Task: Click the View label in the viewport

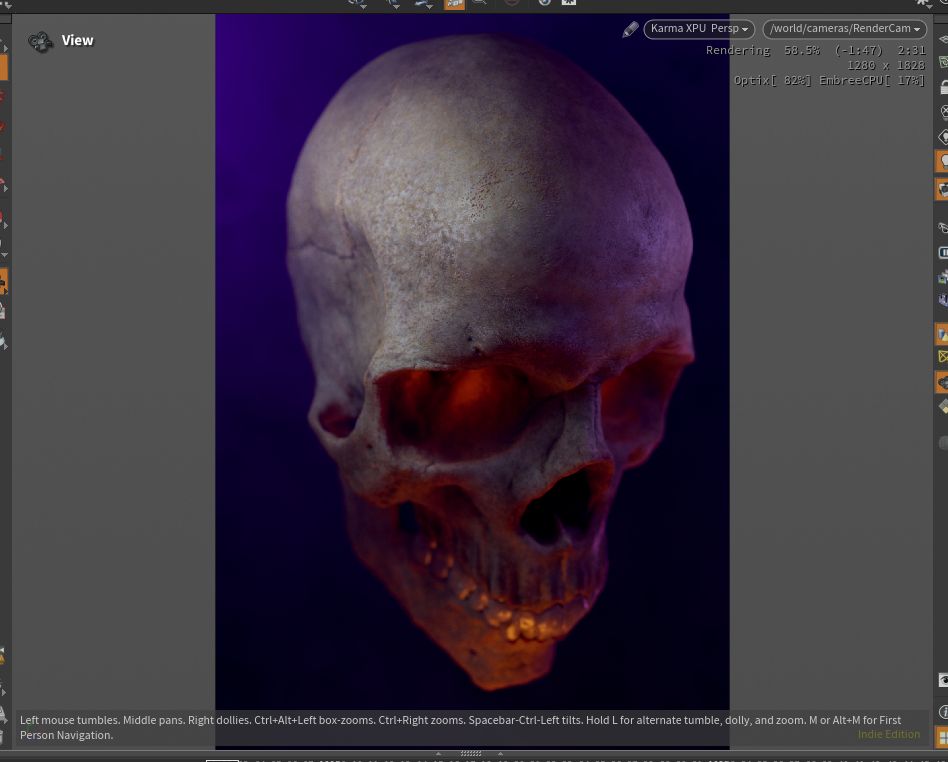Action: click(77, 41)
